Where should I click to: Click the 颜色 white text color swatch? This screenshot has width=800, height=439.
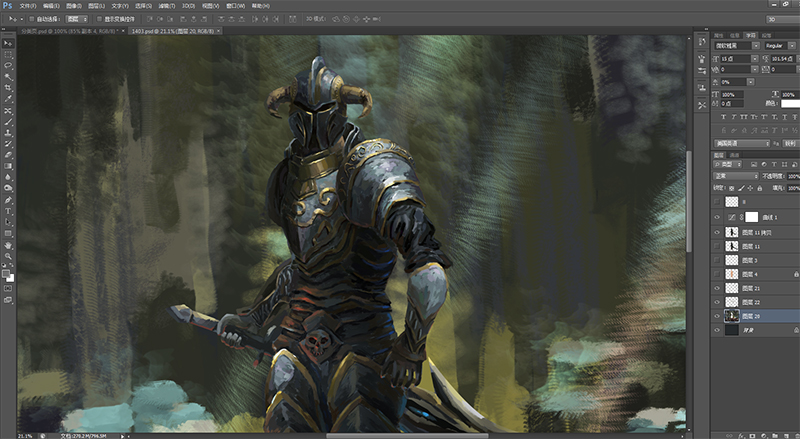pyautogui.click(x=790, y=104)
